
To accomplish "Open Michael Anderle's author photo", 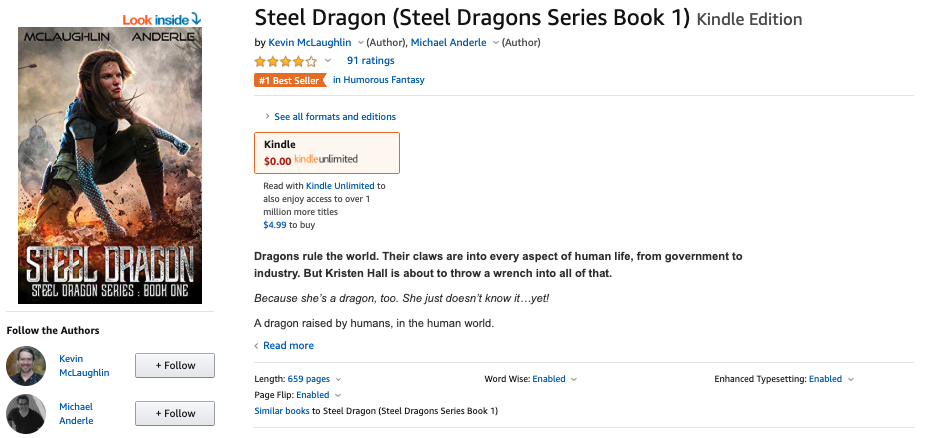I will [x=26, y=414].
